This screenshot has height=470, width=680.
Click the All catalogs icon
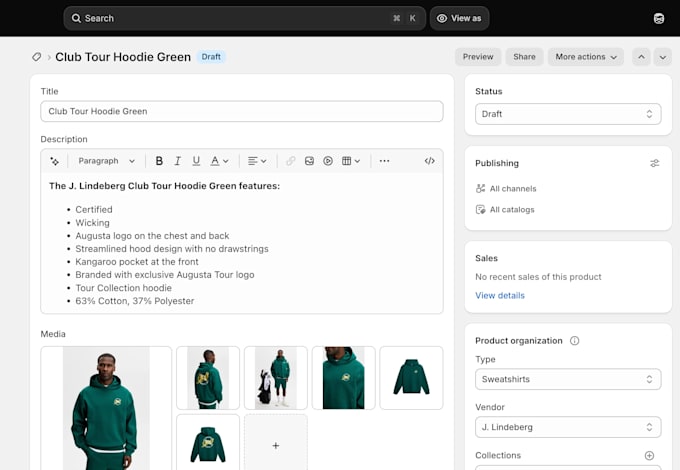pyautogui.click(x=480, y=209)
